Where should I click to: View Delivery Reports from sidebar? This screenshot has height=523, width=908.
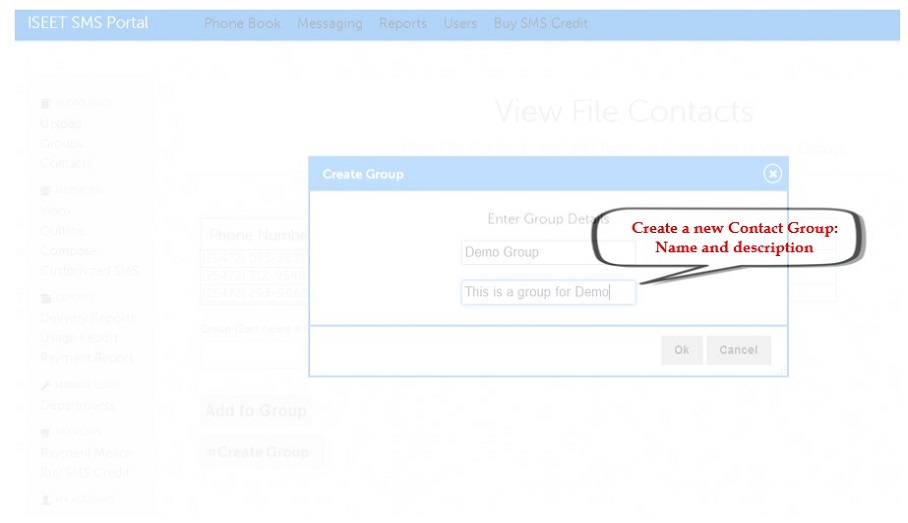pyautogui.click(x=87, y=318)
